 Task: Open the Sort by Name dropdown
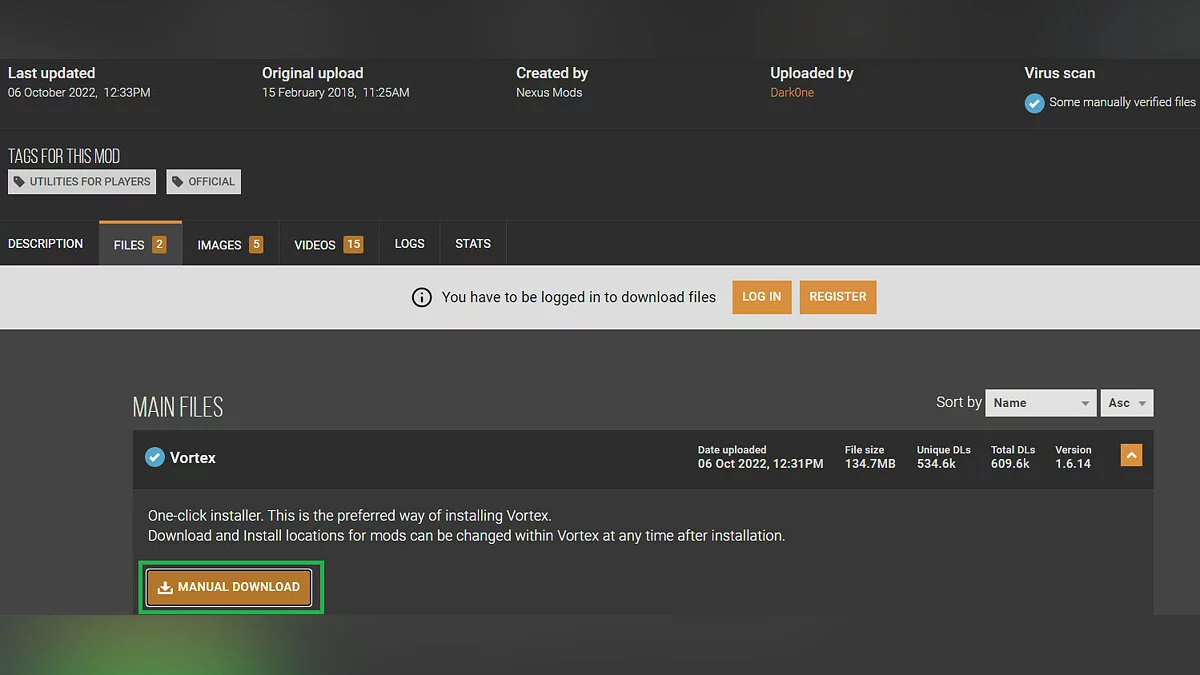1040,403
